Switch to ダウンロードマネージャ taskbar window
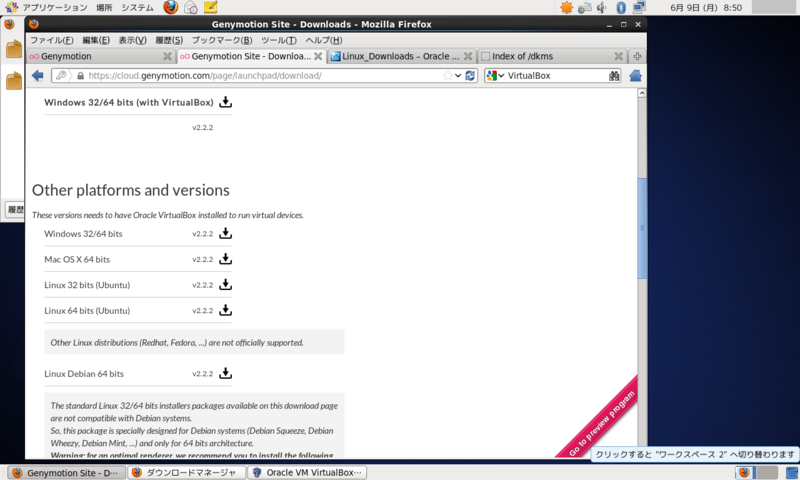 pos(186,473)
